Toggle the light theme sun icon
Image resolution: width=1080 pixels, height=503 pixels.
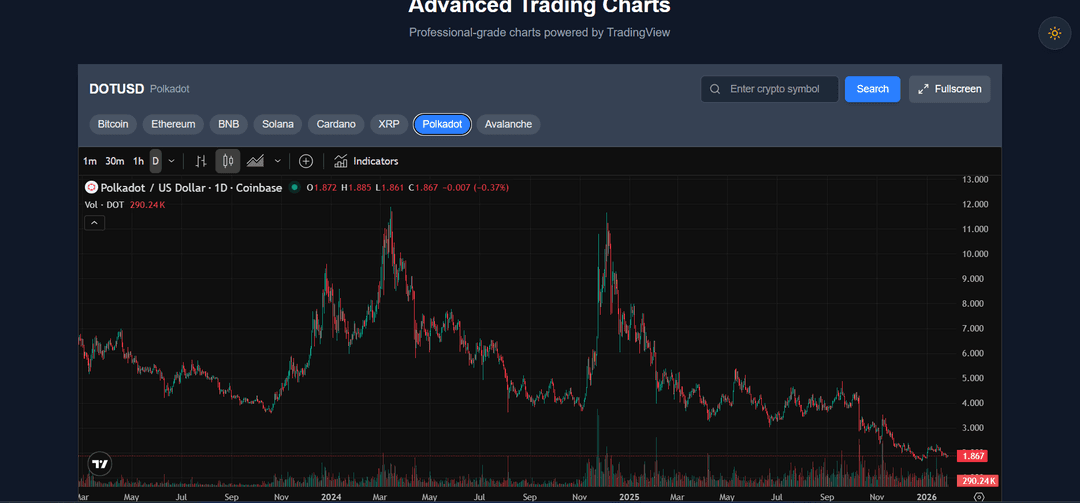click(x=1055, y=33)
